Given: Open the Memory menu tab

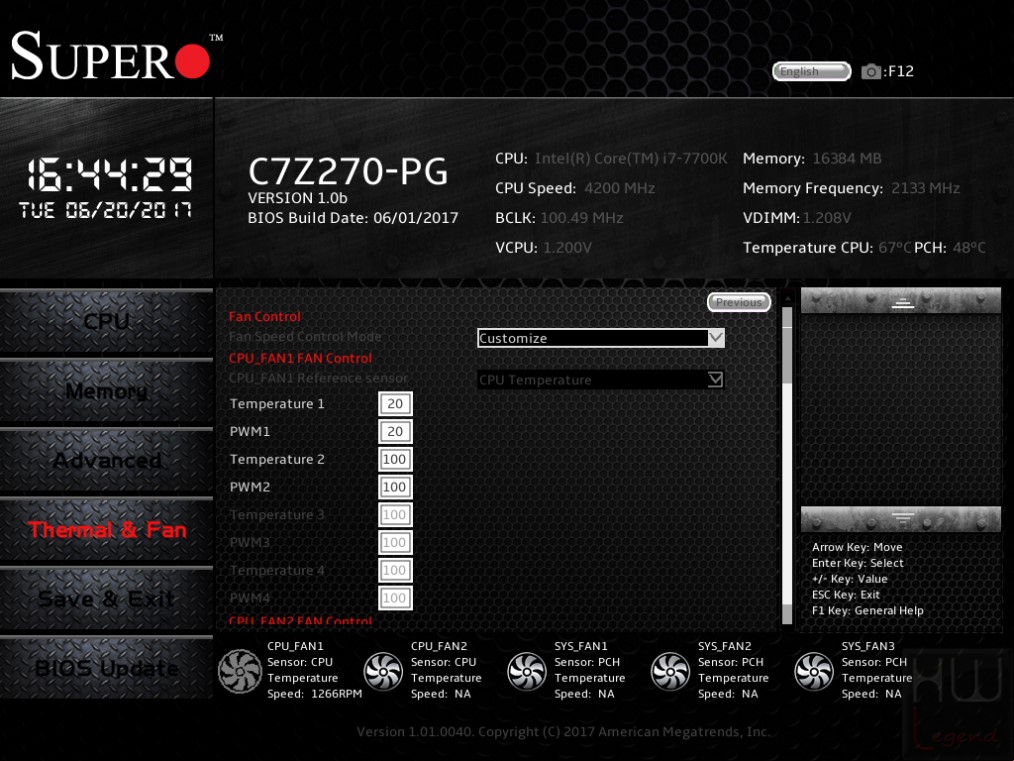Looking at the screenshot, I should (107, 391).
